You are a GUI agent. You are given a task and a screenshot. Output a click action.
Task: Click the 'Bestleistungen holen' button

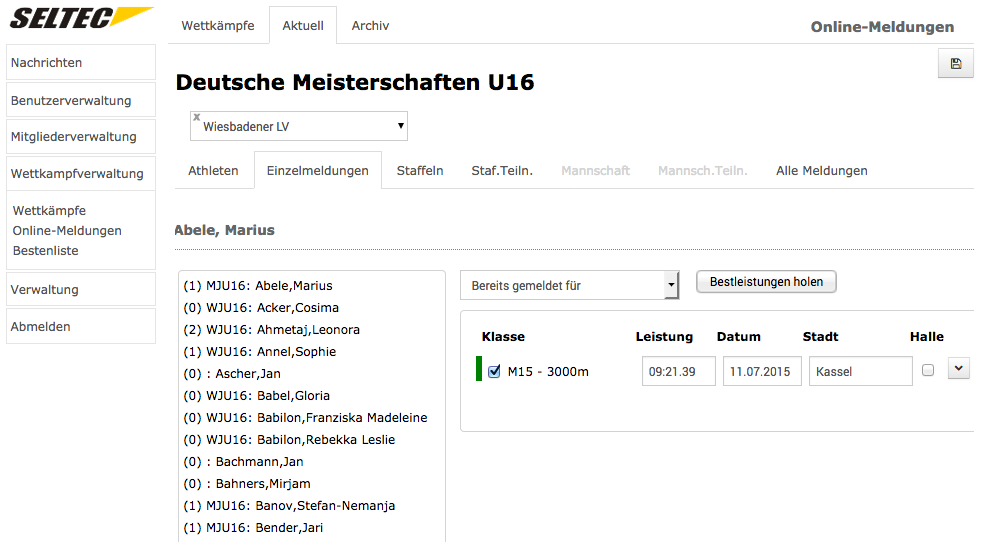click(x=766, y=282)
